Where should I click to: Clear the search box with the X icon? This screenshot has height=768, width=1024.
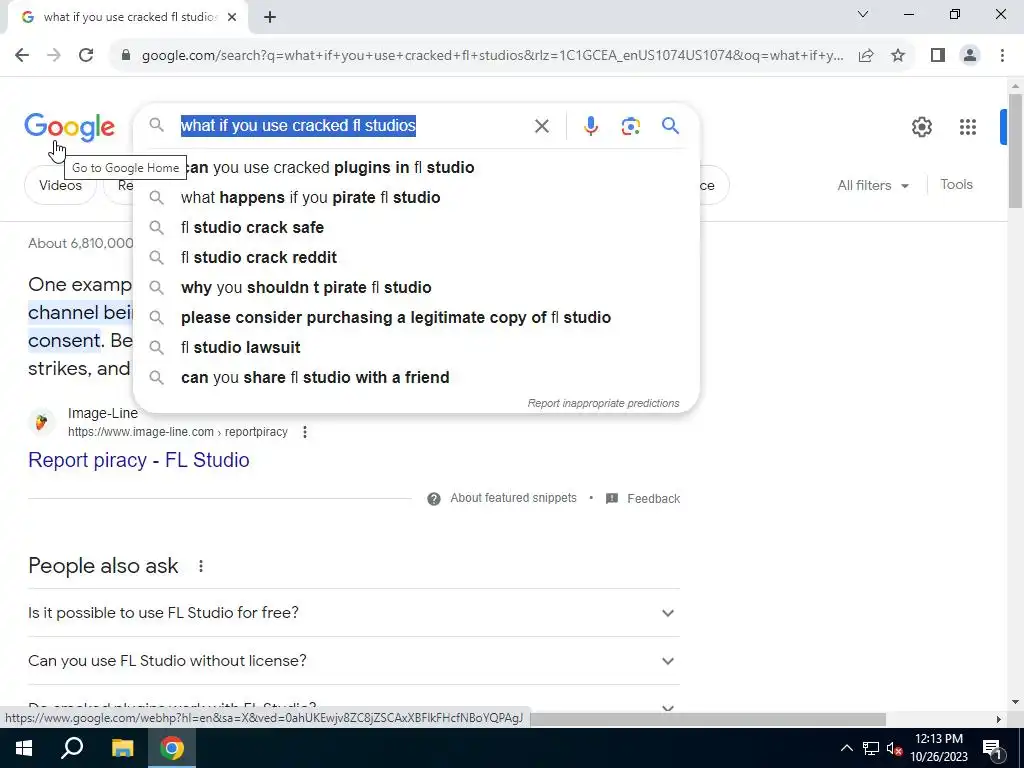(541, 126)
